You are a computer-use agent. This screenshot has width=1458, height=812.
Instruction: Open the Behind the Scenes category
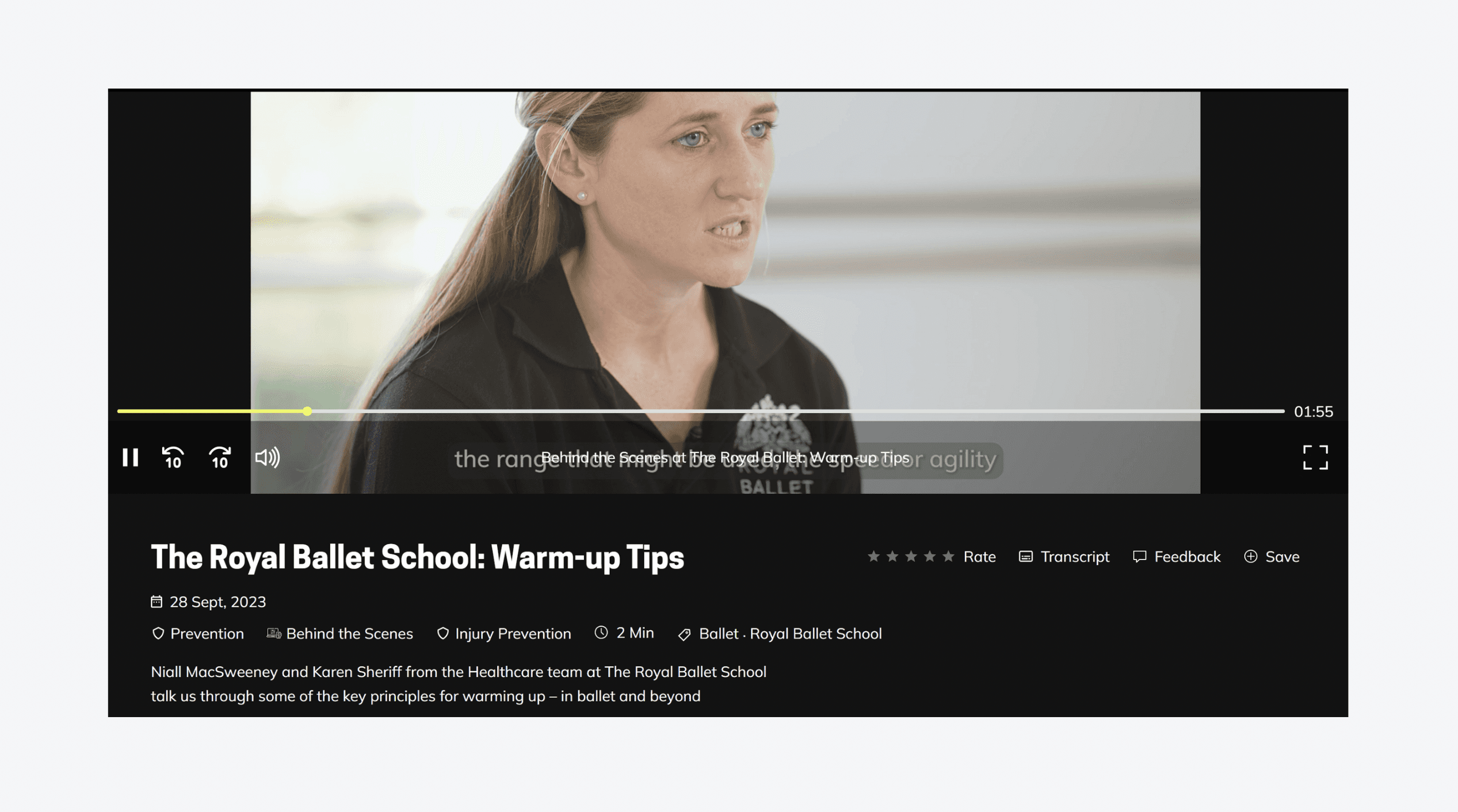coord(339,634)
